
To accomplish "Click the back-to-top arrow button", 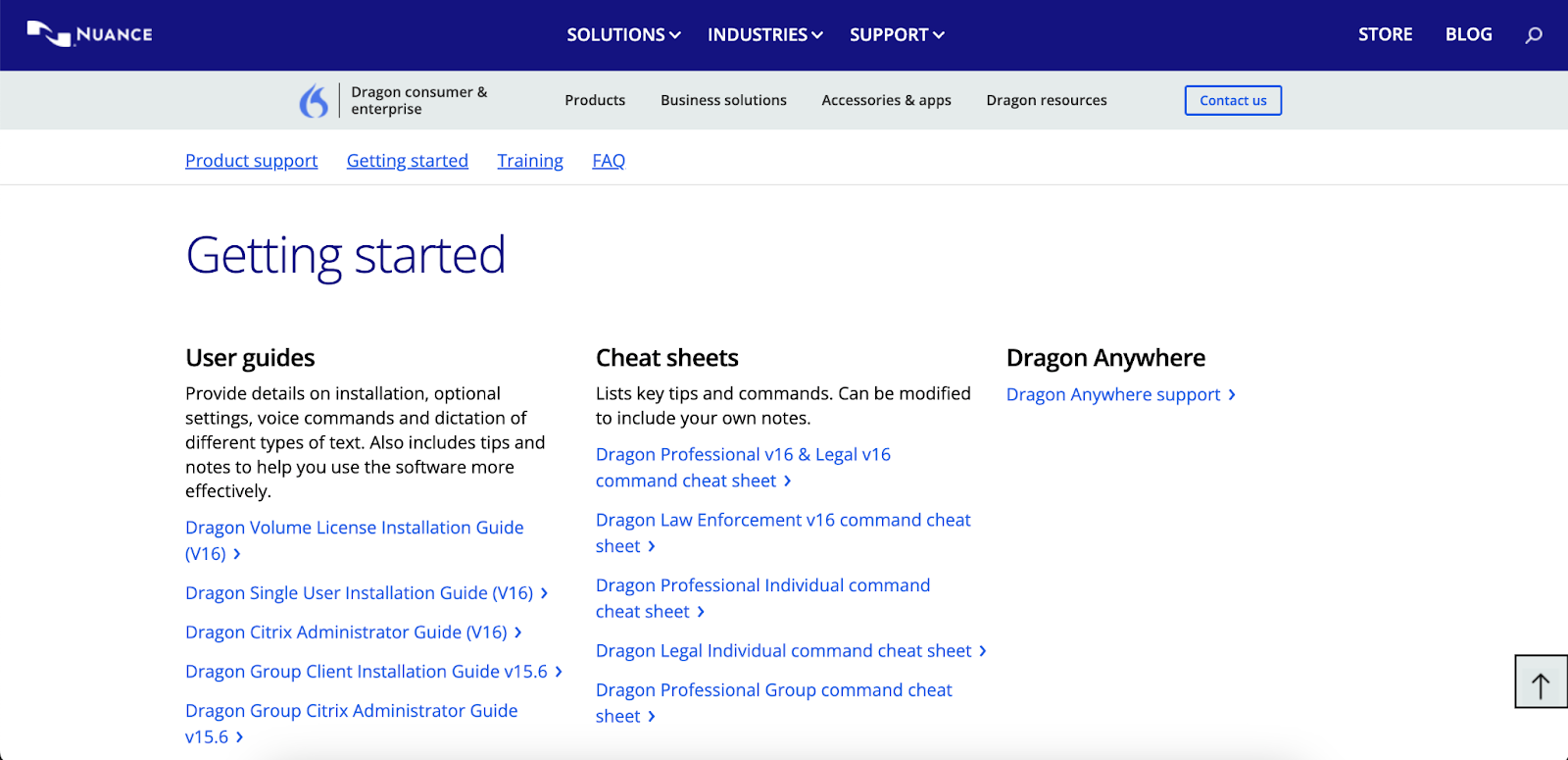I will 1541,682.
